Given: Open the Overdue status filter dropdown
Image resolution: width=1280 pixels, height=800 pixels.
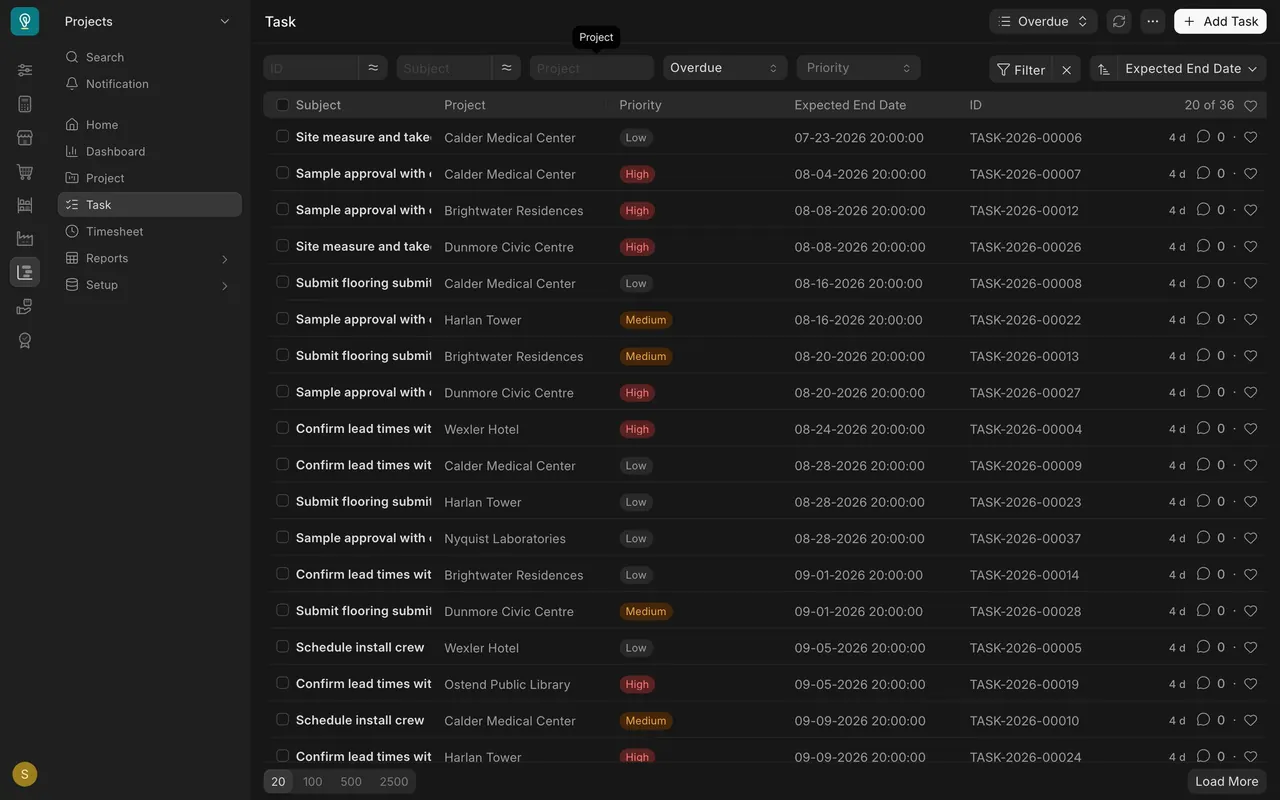Looking at the screenshot, I should coord(725,68).
